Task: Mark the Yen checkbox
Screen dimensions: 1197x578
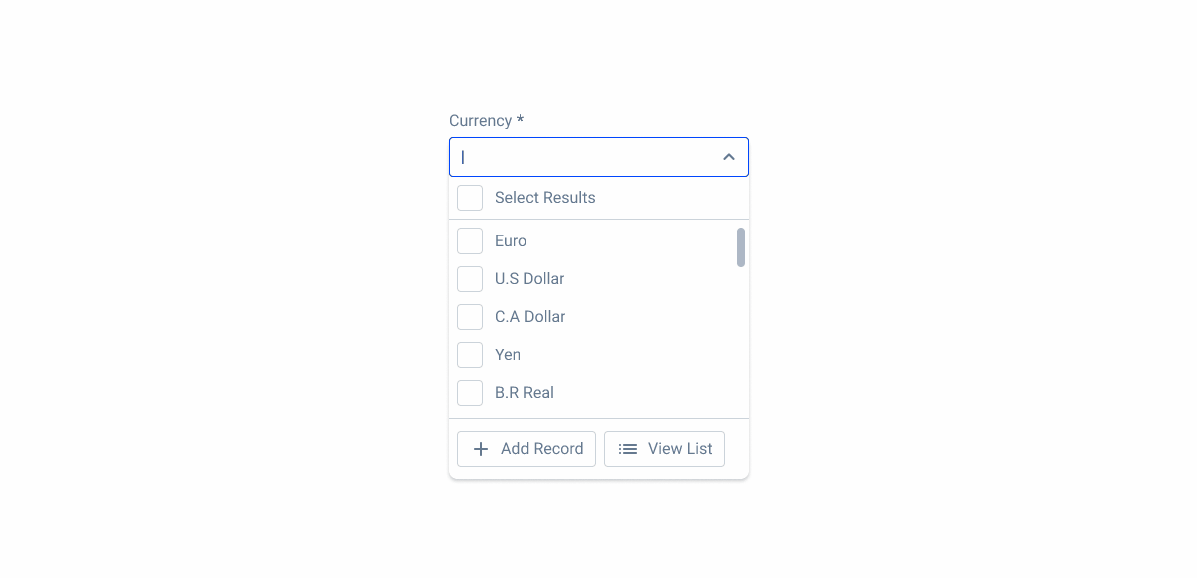Action: point(470,355)
